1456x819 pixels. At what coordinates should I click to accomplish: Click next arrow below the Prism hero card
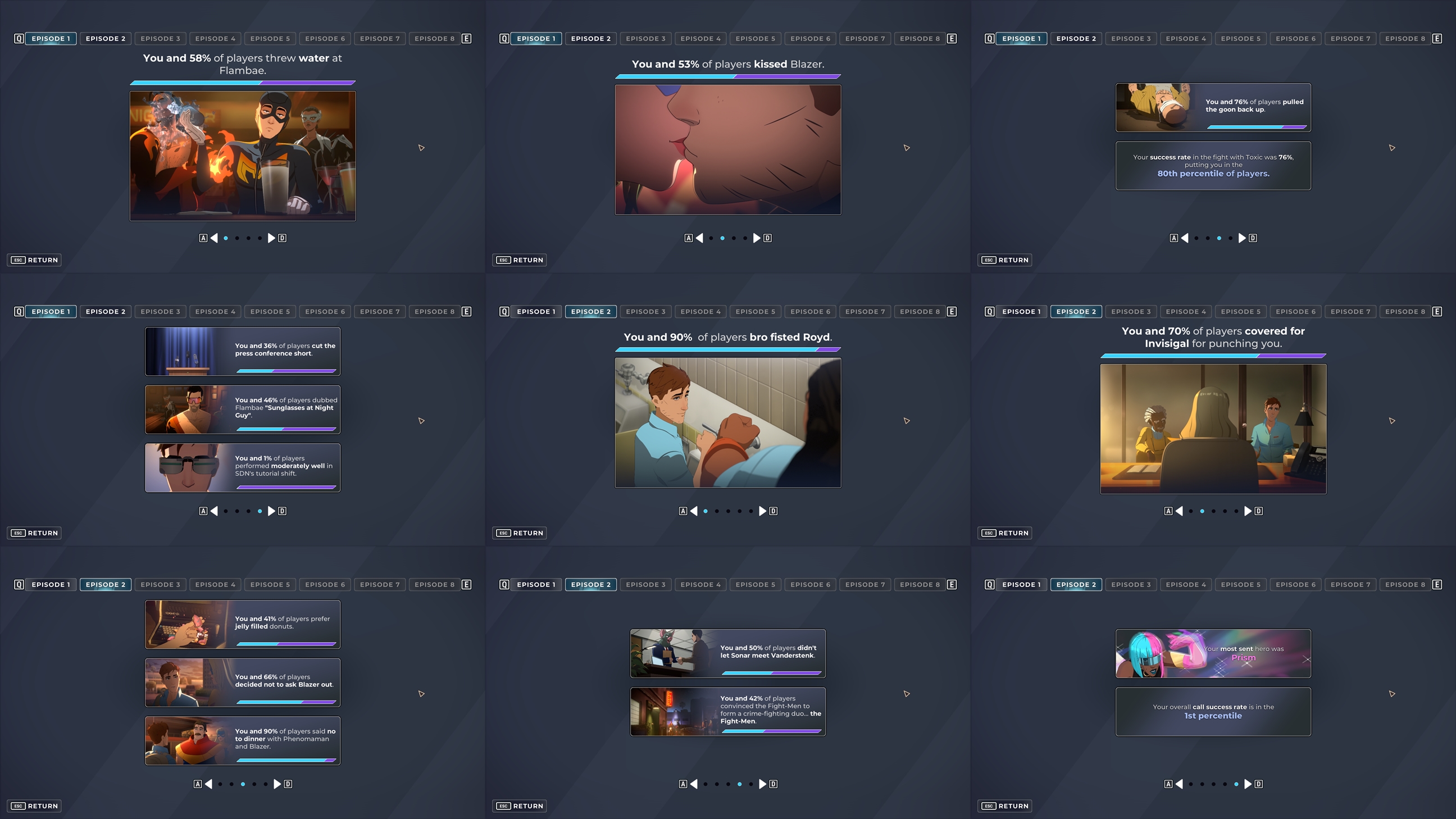(1248, 784)
